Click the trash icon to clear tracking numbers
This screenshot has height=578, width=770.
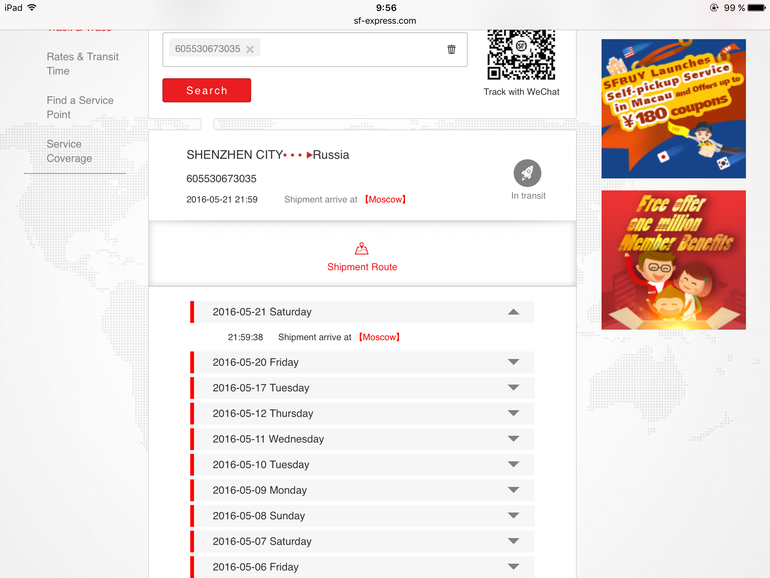pos(451,49)
